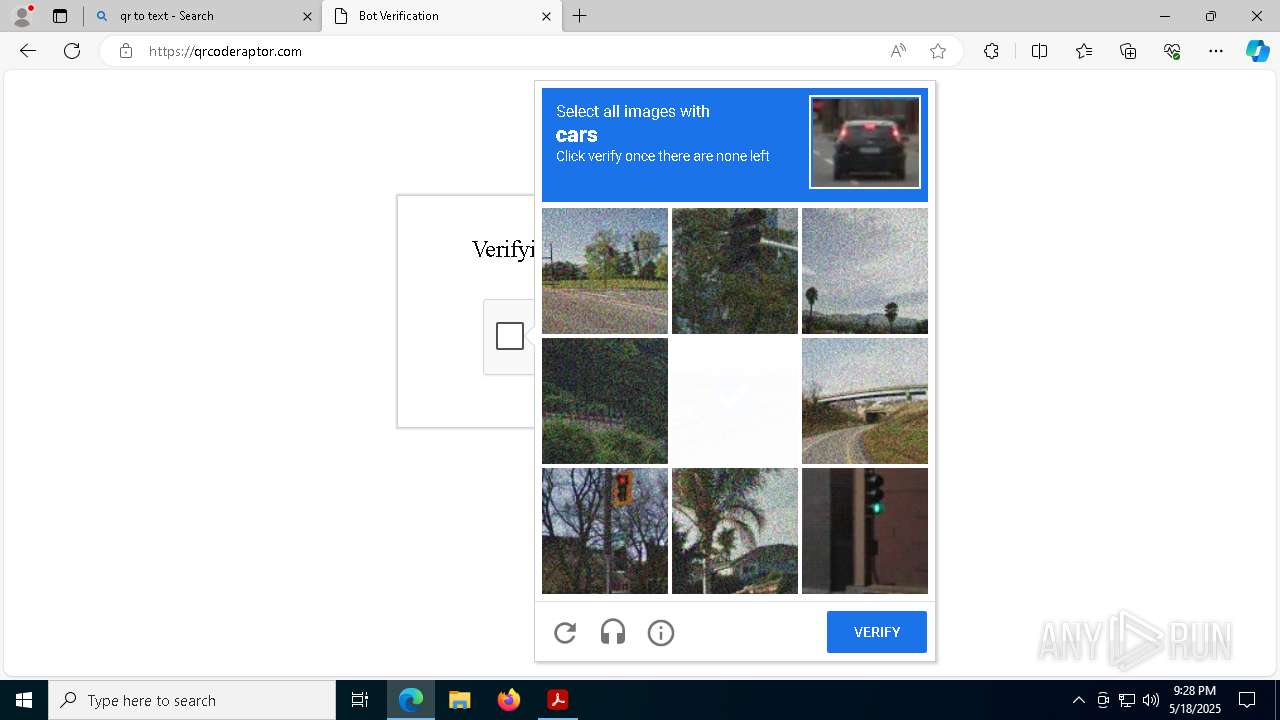Open the Tab actions menu icon
The width and height of the screenshot is (1280, 720).
click(x=60, y=16)
